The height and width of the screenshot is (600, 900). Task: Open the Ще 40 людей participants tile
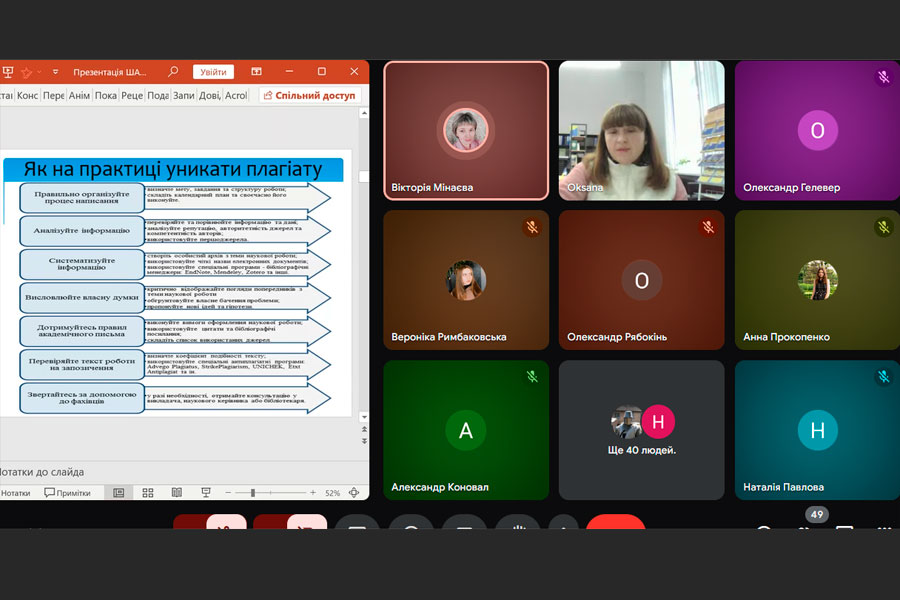[x=641, y=430]
